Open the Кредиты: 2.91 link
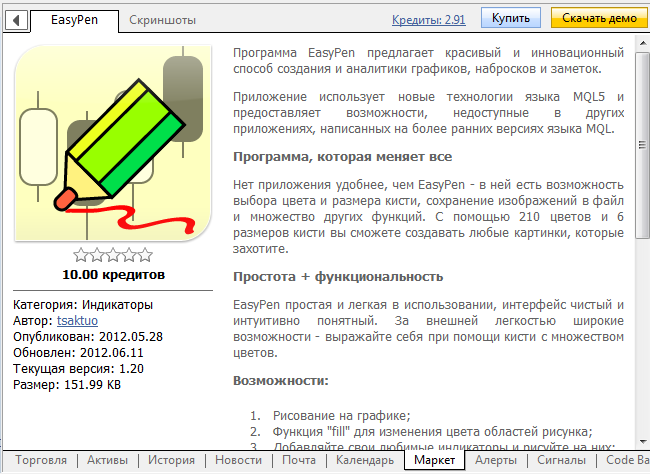This screenshot has width=650, height=474. tap(429, 19)
